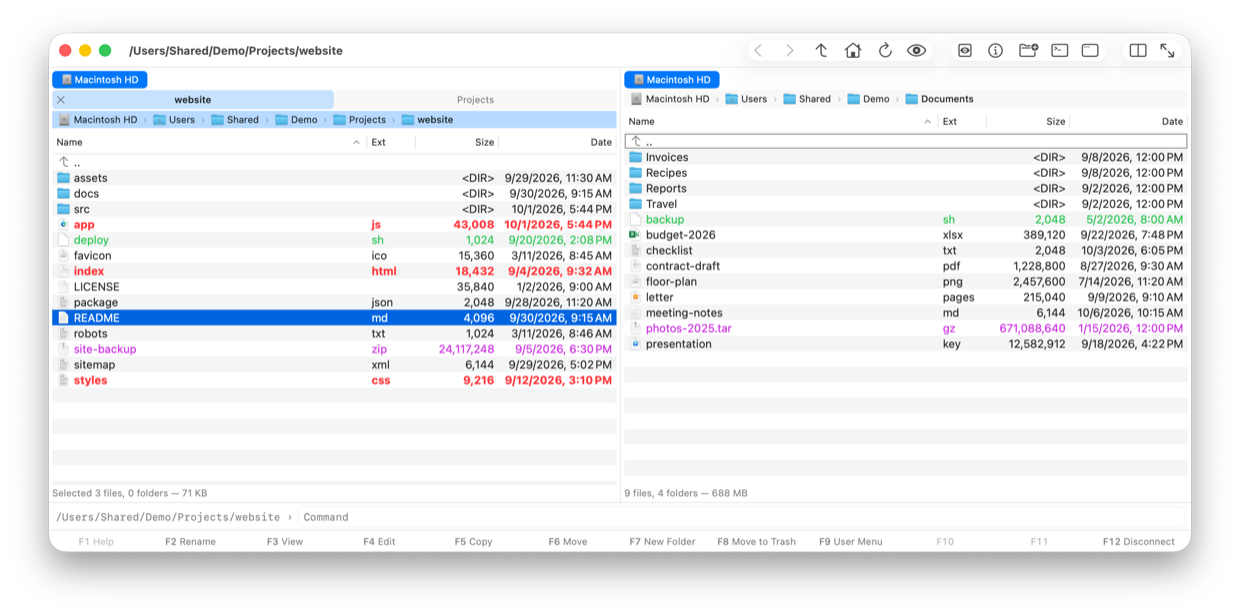This screenshot has width=1240, height=616.
Task: Click Macintosh HD in the right breadcrumb path
Action: [x=670, y=99]
